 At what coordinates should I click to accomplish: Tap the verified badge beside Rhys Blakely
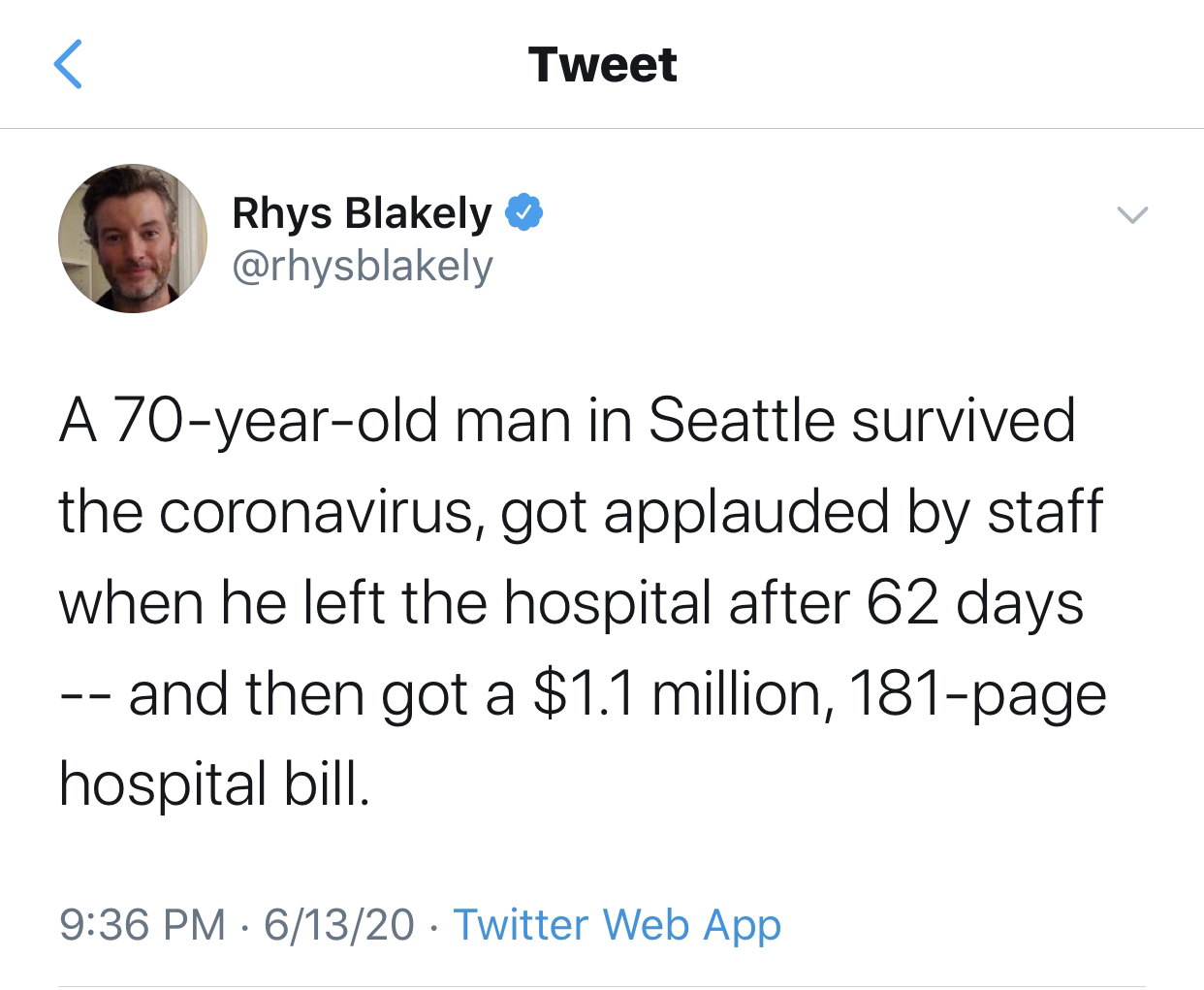524,213
